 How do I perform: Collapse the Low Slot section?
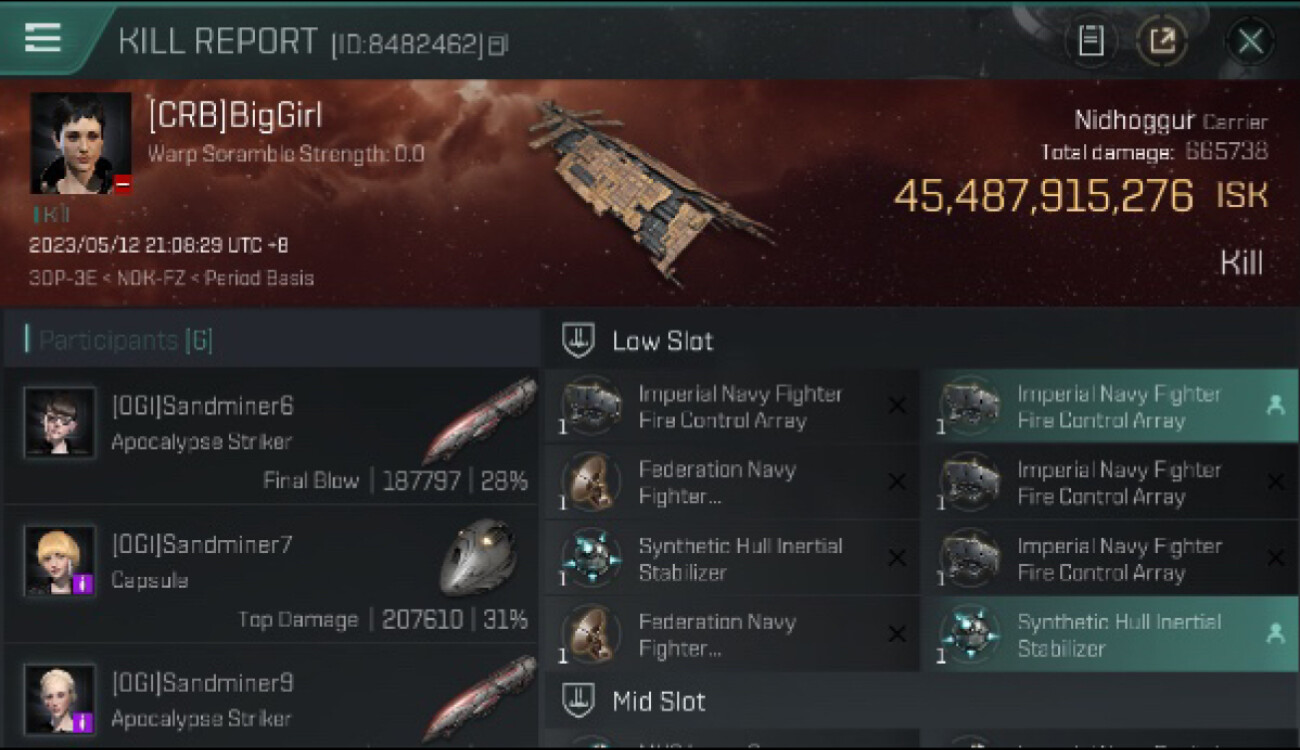579,341
